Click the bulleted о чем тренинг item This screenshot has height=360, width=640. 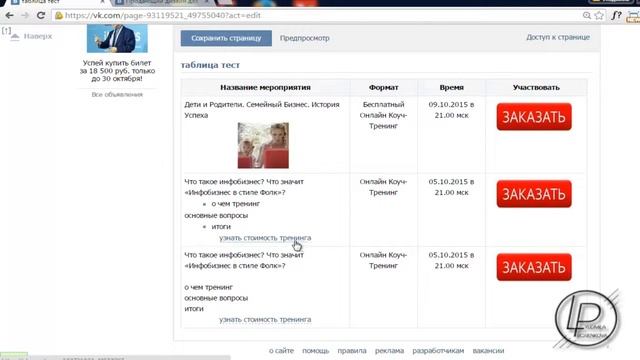pyautogui.click(x=236, y=204)
